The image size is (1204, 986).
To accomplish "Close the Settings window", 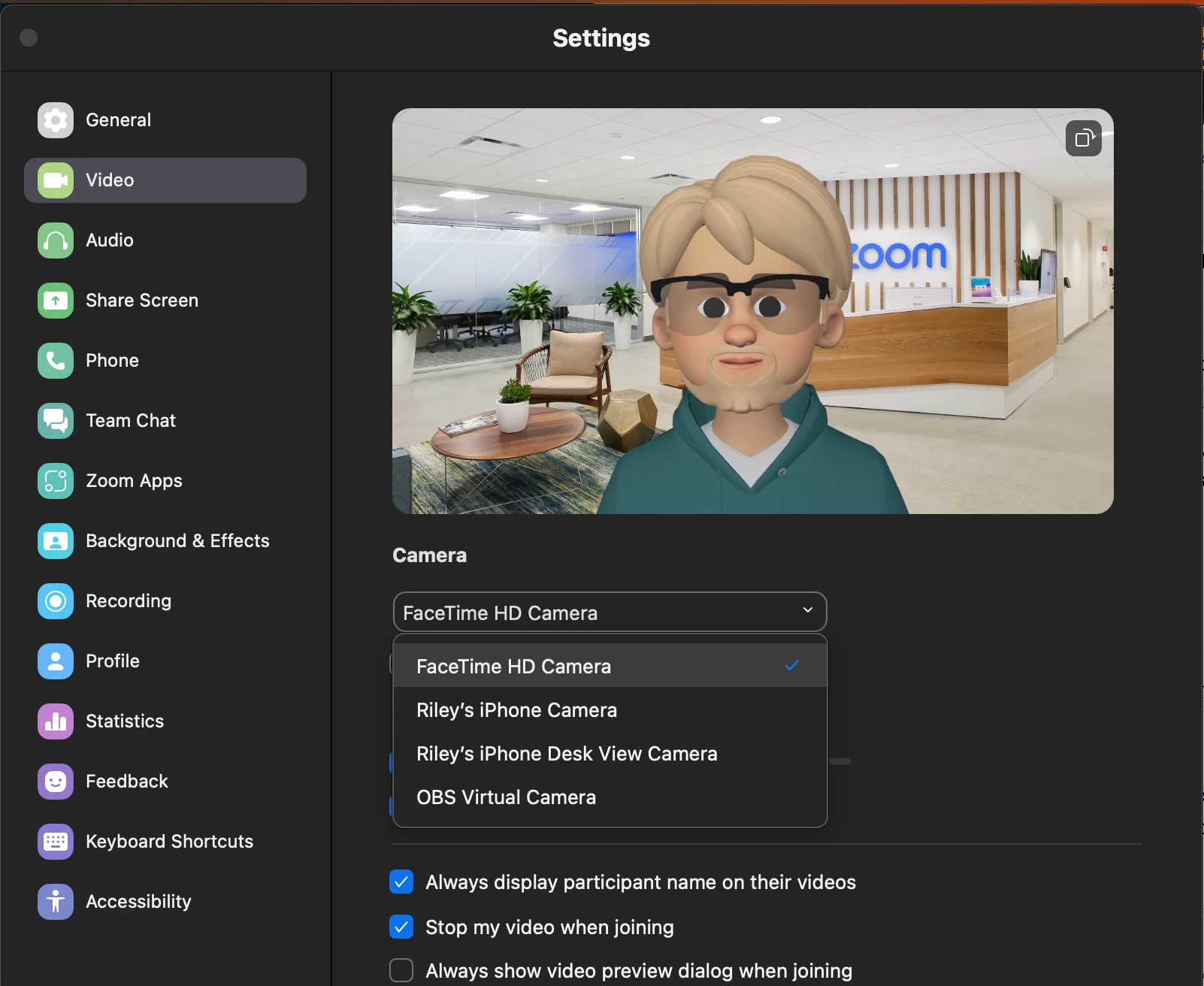I will (29, 38).
